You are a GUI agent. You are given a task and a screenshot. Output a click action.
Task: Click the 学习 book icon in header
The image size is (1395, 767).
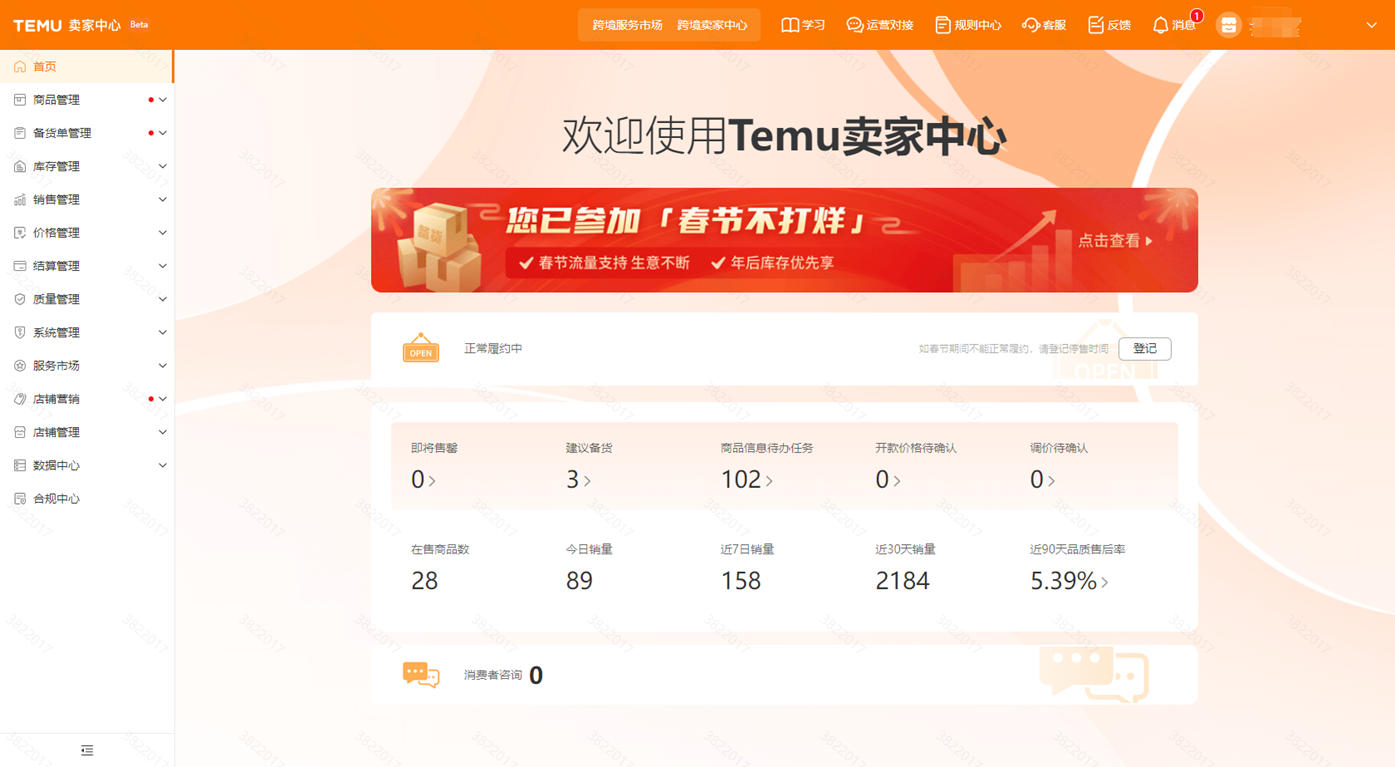pyautogui.click(x=790, y=25)
